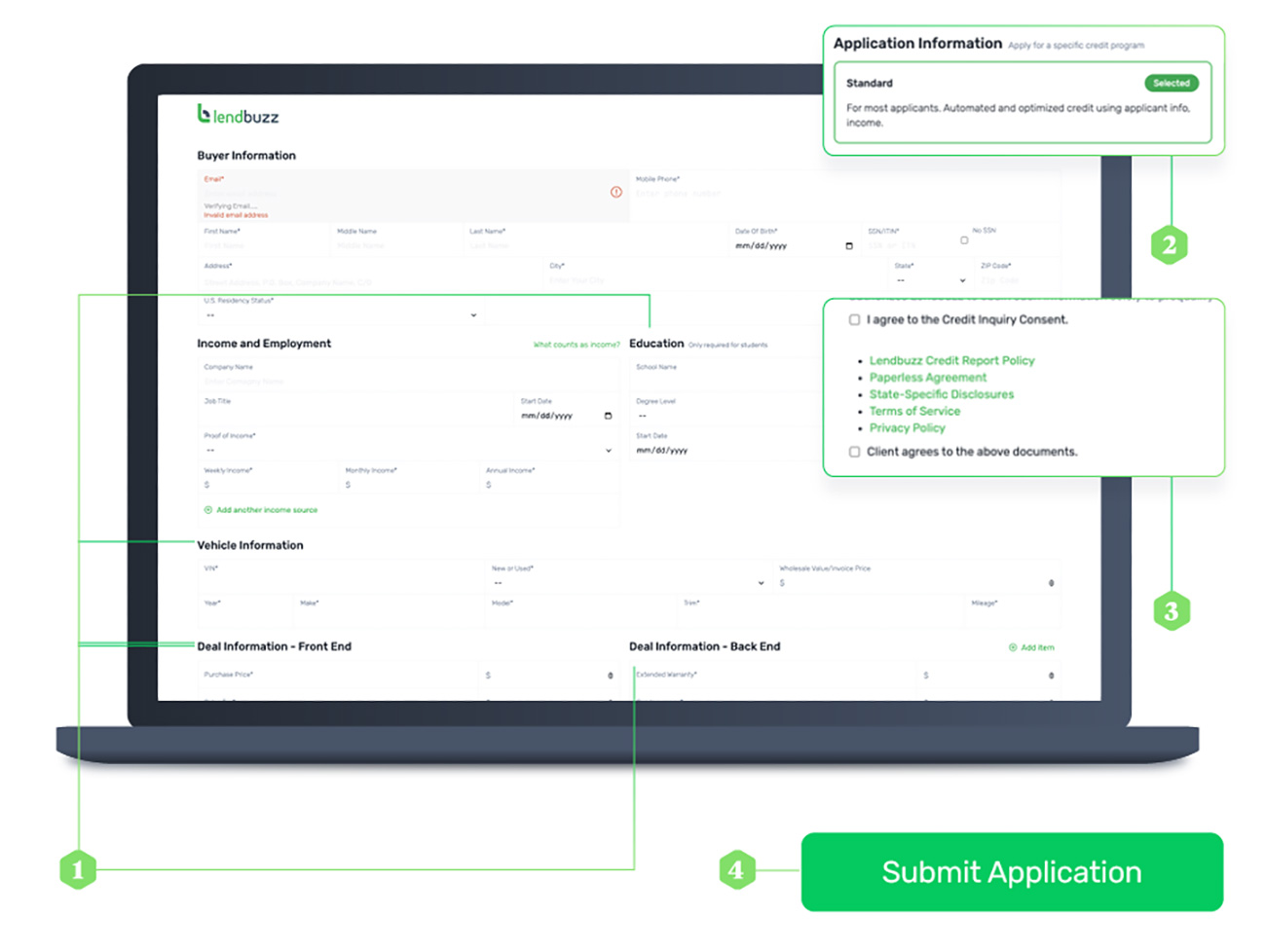This screenshot has height=952, width=1266.
Task: Click the Email address input field
Action: tap(292, 193)
